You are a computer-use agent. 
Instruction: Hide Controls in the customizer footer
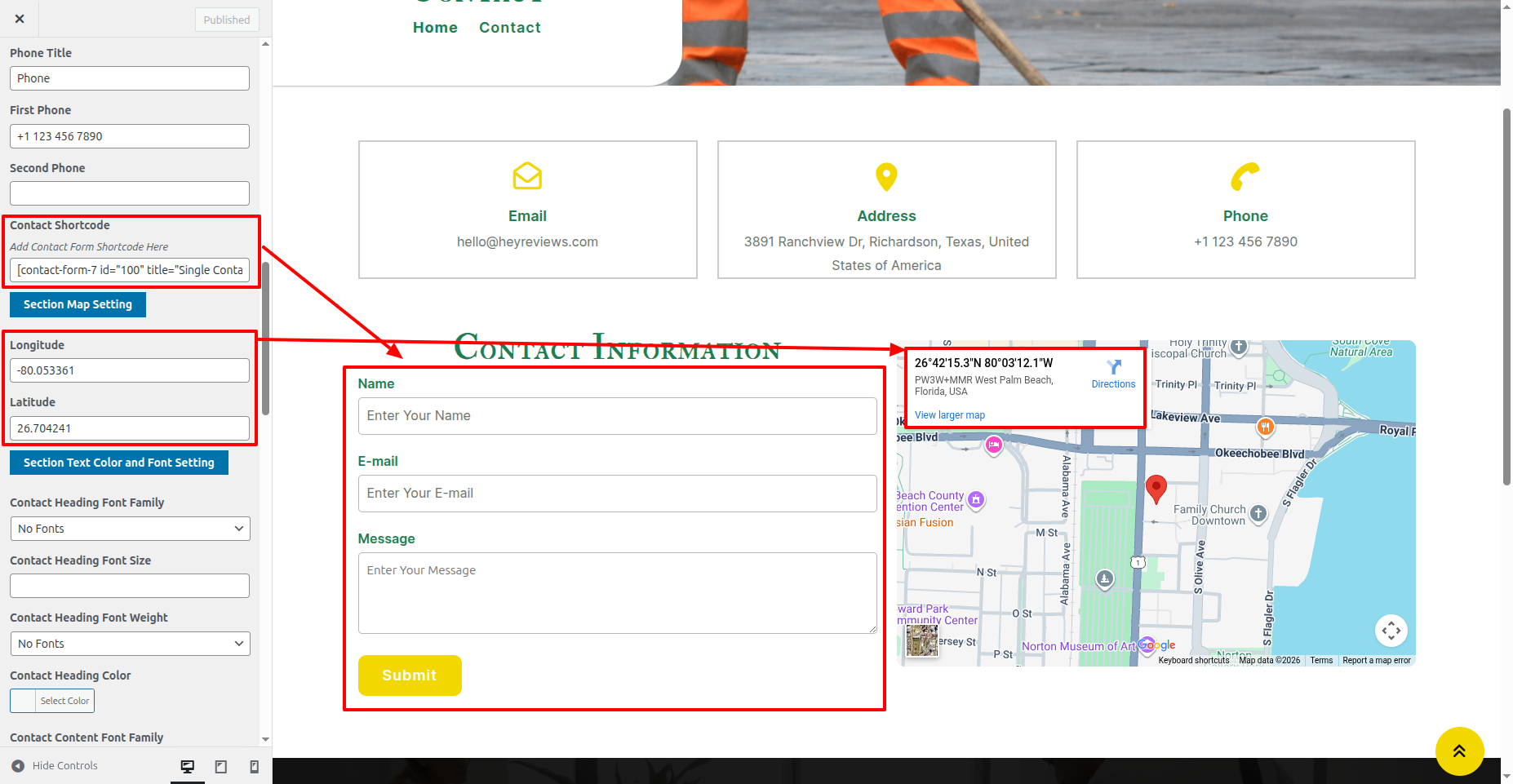[x=55, y=766]
